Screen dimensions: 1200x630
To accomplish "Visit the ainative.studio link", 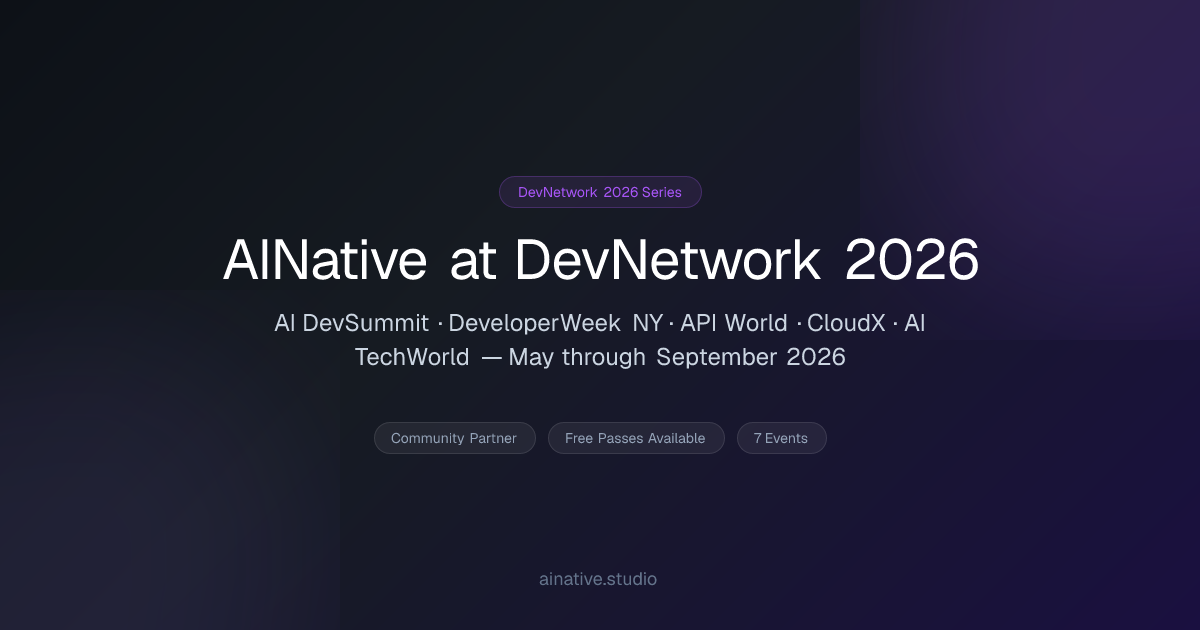I will point(598,579).
